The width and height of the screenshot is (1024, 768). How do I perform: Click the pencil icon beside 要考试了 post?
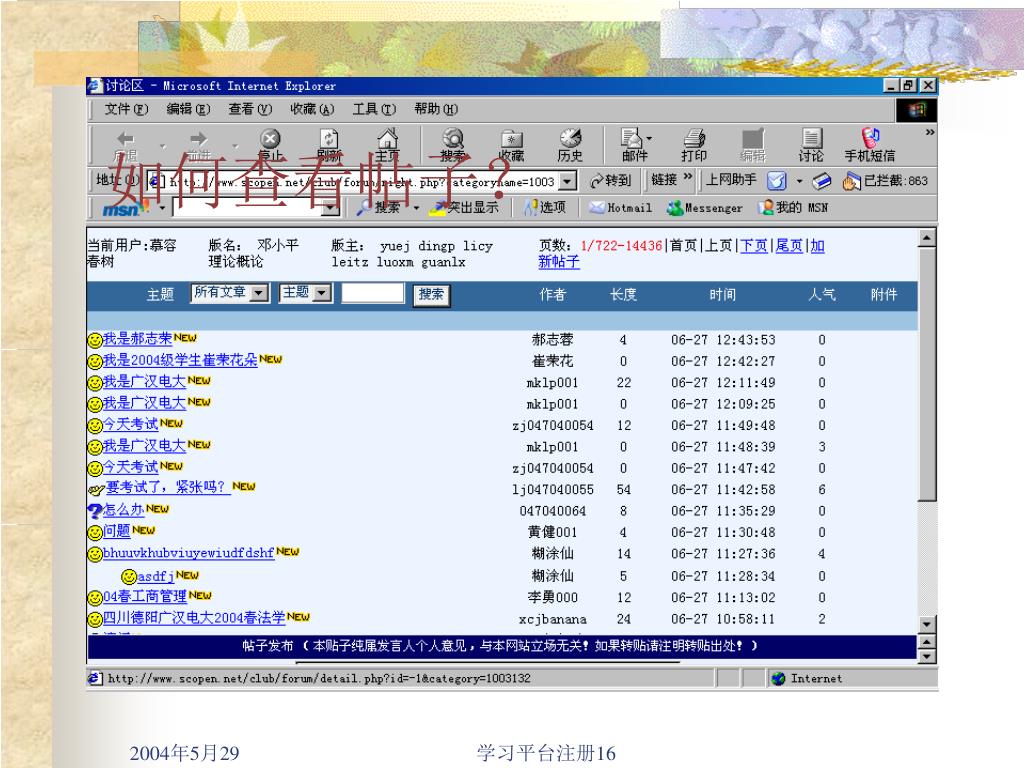click(x=95, y=489)
